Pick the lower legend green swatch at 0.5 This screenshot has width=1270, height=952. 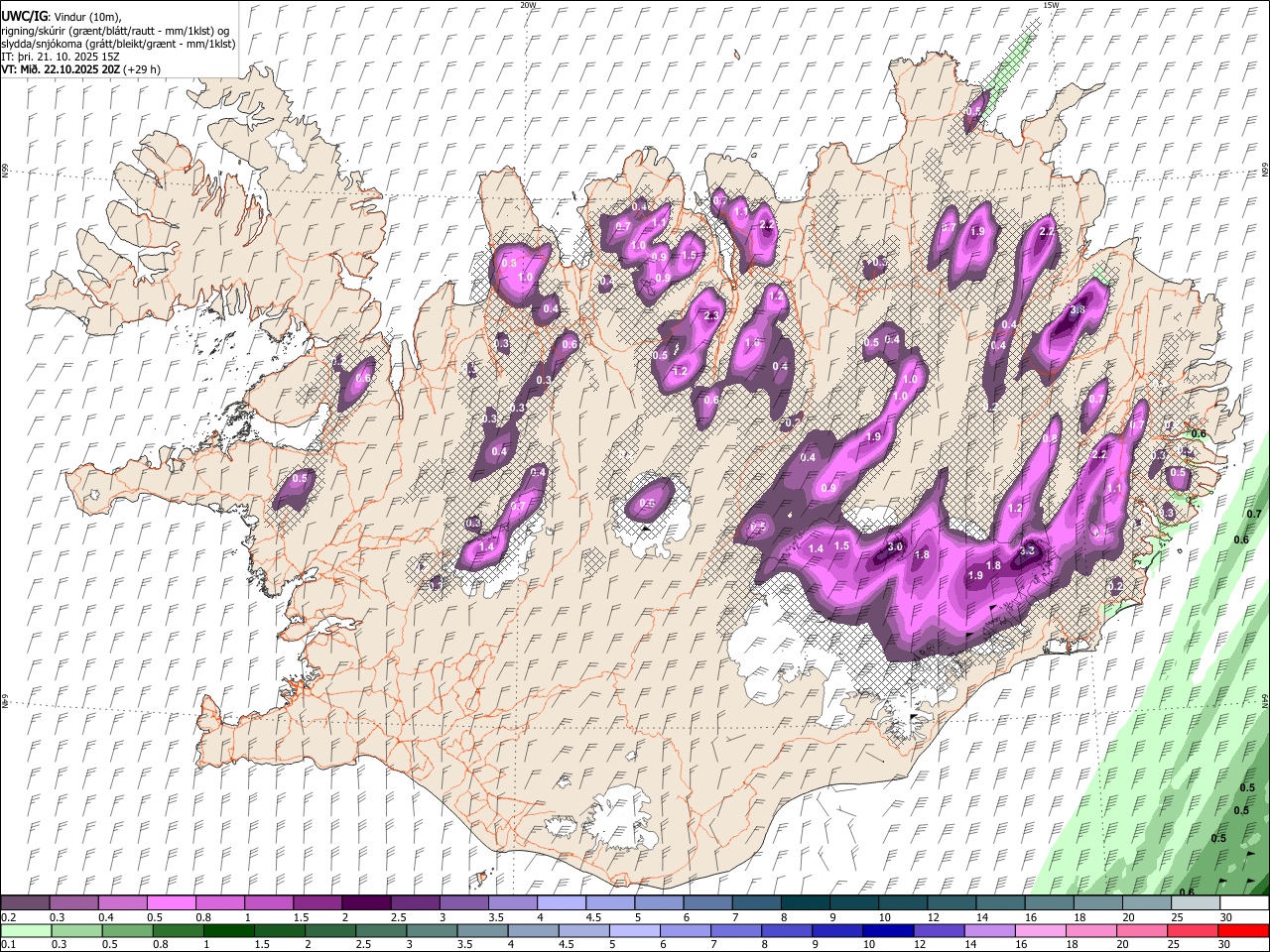tap(128, 930)
